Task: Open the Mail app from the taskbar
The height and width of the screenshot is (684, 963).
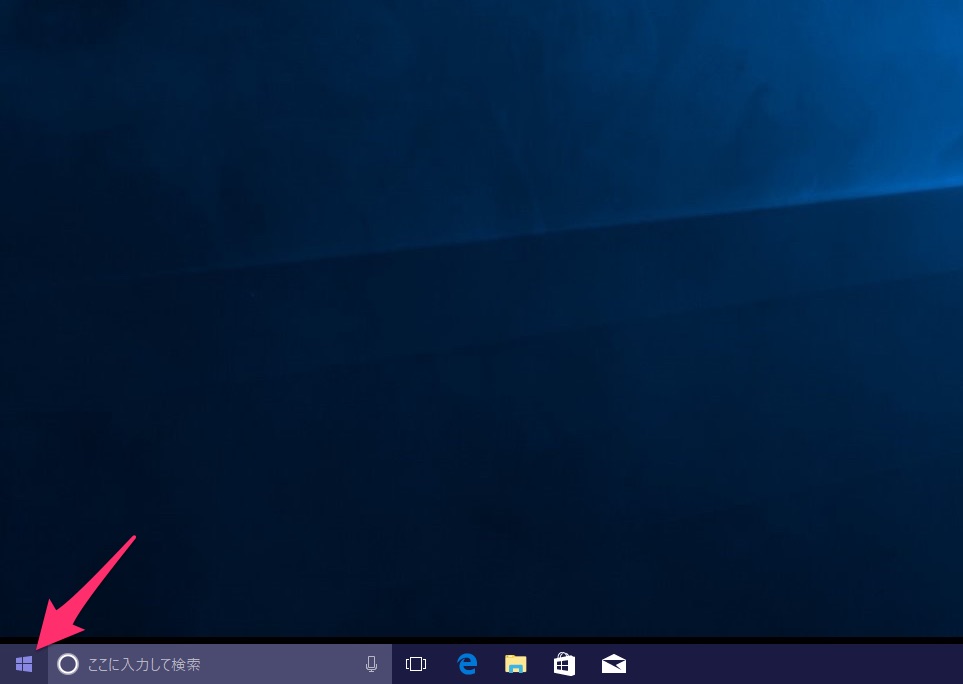Action: [614, 664]
